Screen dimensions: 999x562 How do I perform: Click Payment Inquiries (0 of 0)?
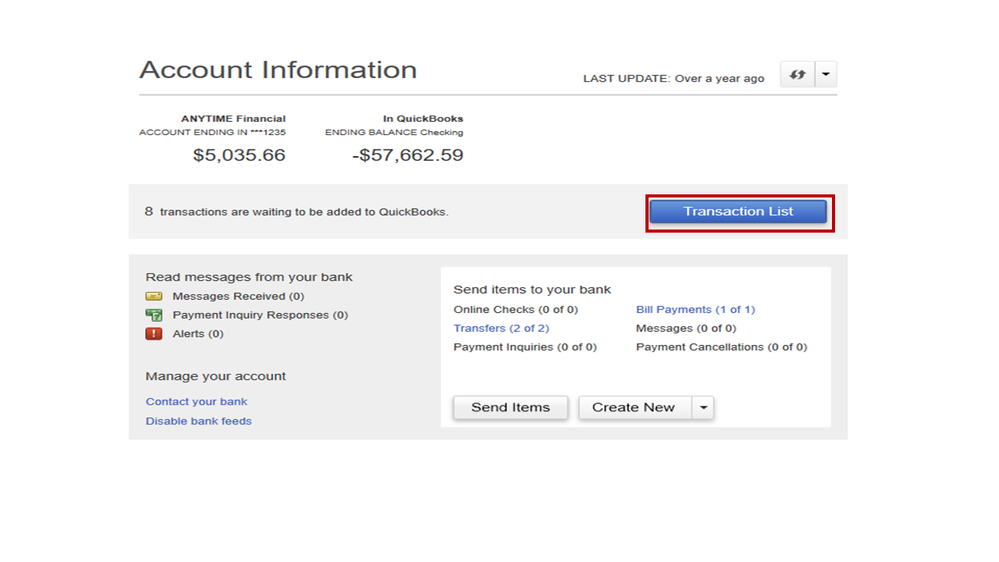click(x=524, y=347)
